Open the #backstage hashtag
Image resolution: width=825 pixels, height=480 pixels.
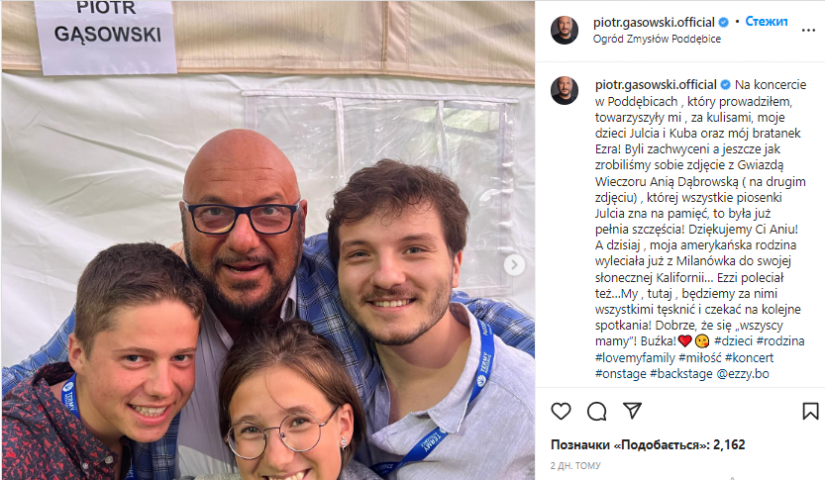click(x=681, y=374)
